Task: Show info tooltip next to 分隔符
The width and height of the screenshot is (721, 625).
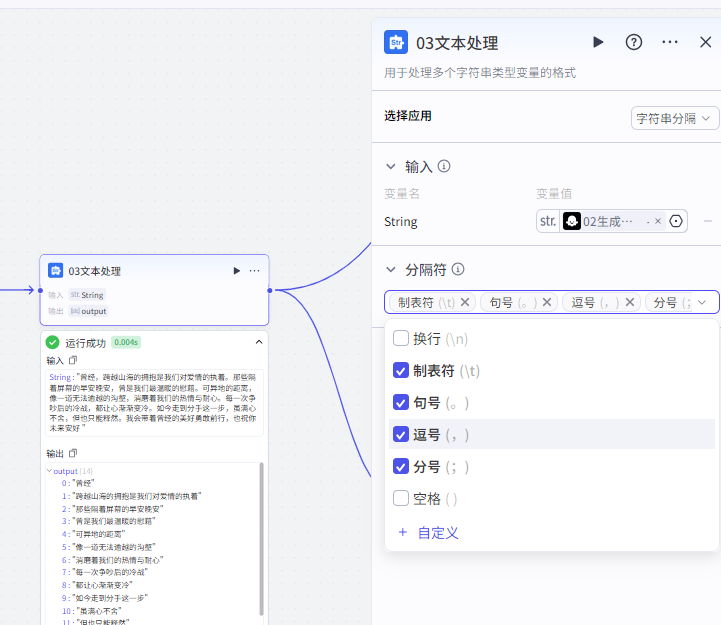Action: (458, 269)
